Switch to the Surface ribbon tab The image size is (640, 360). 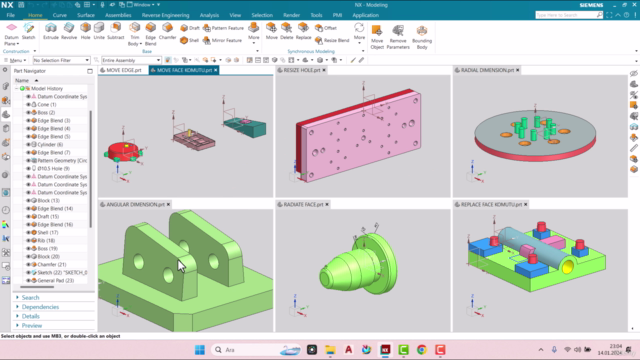pos(86,15)
